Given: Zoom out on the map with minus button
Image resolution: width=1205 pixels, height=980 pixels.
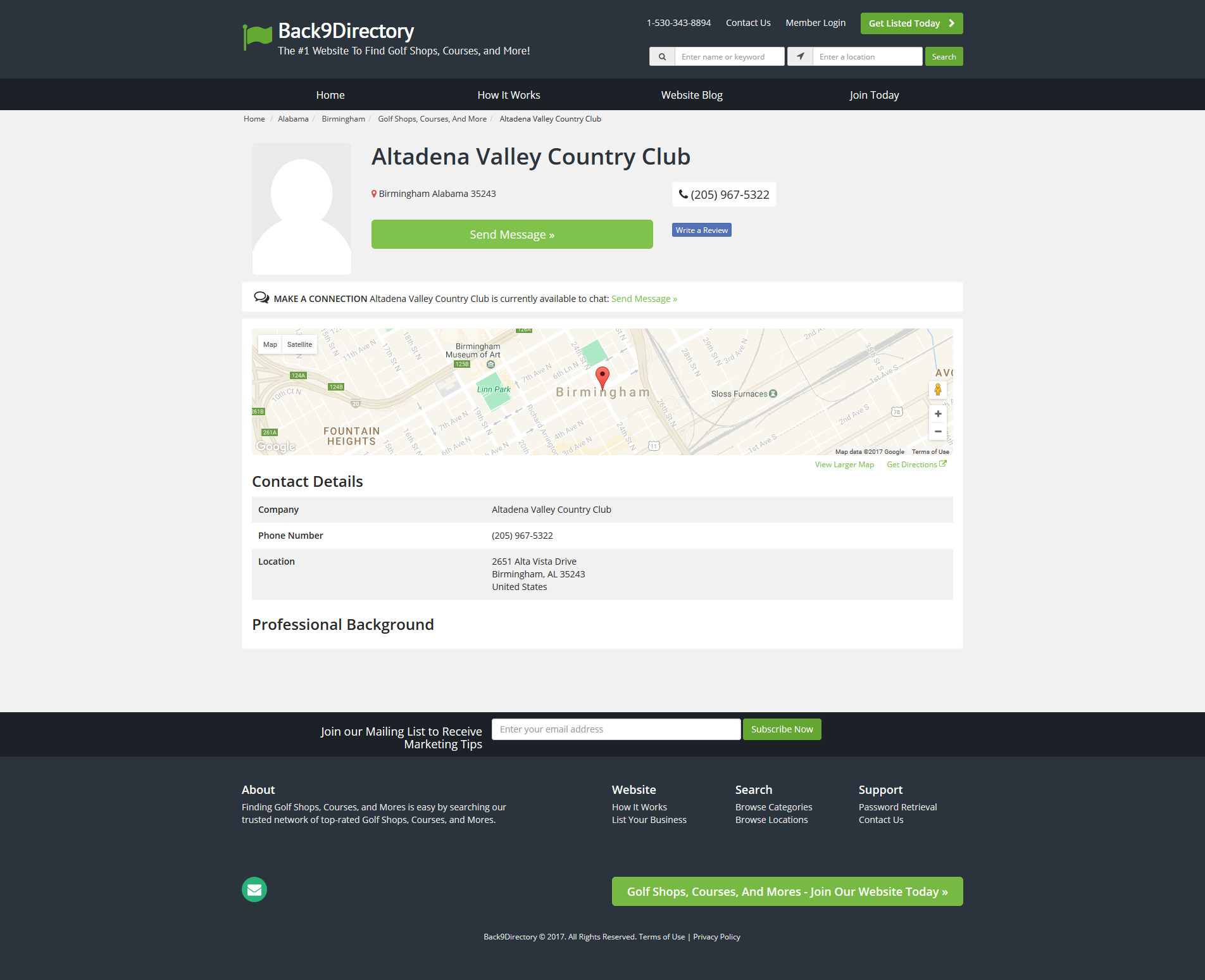Looking at the screenshot, I should (938, 432).
